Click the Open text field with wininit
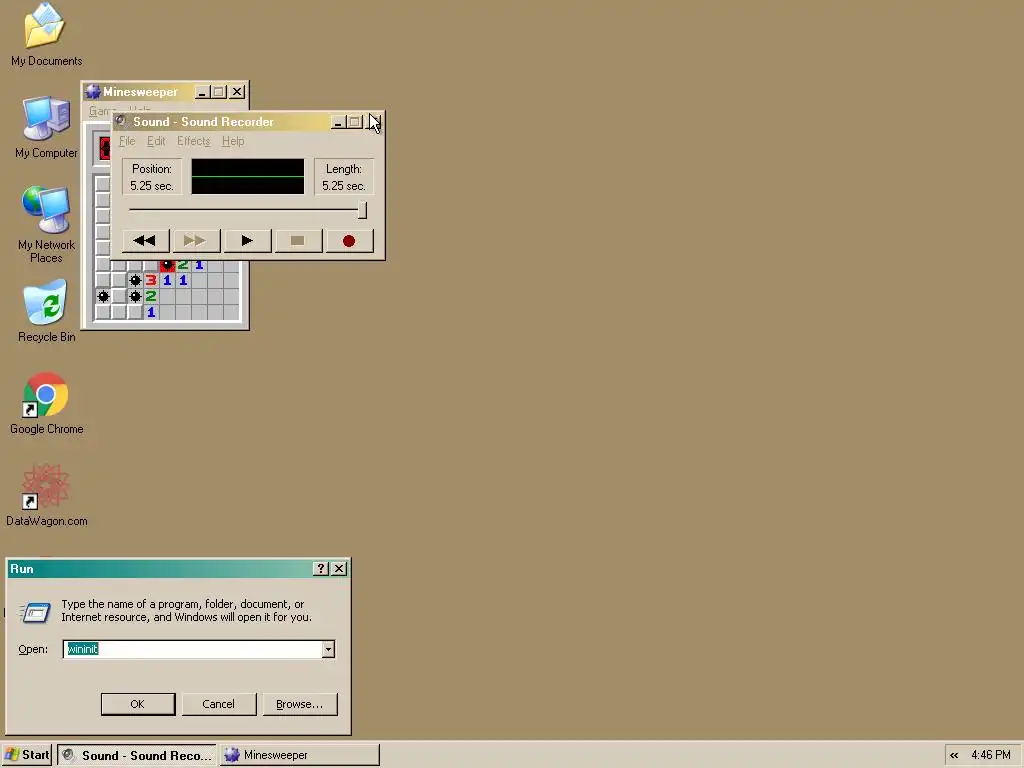Image resolution: width=1024 pixels, height=768 pixels. click(193, 649)
